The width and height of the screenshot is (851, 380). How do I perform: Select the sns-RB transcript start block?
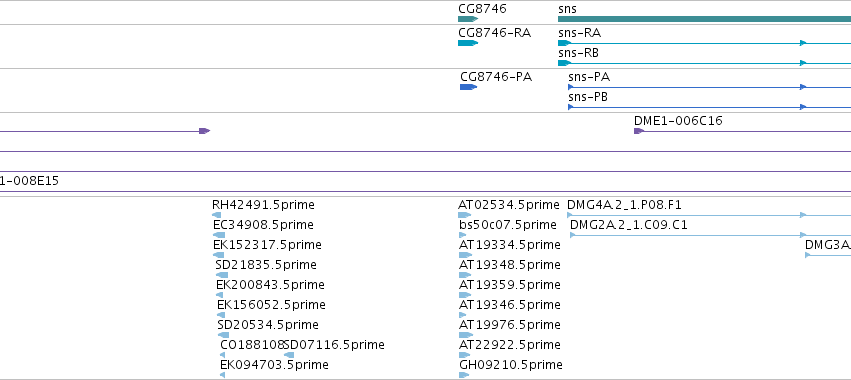point(564,63)
